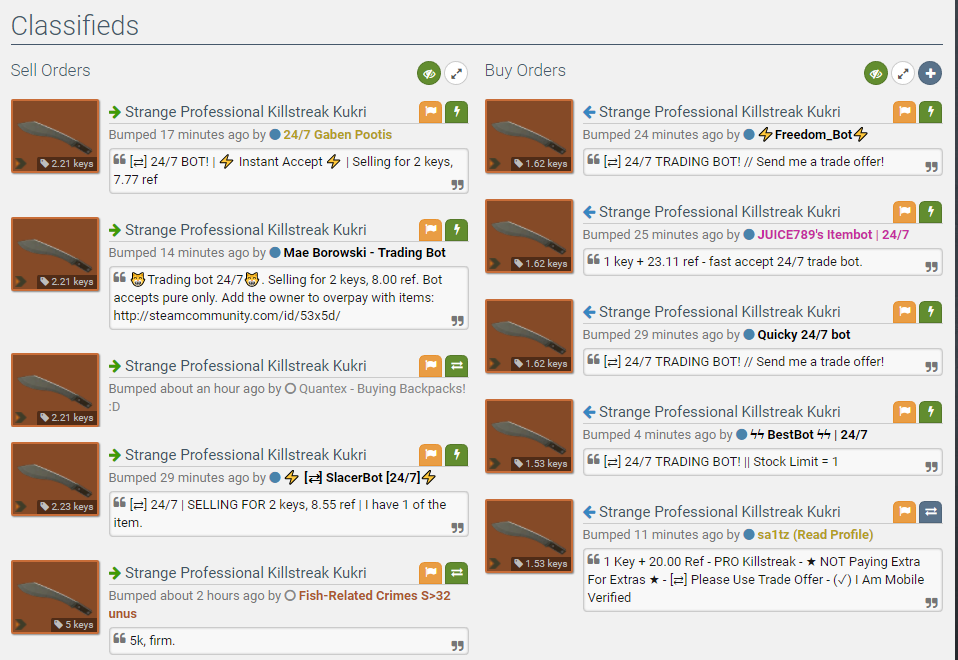The width and height of the screenshot is (958, 660).
Task: Report the SlacerBot listing
Action: [x=431, y=455]
